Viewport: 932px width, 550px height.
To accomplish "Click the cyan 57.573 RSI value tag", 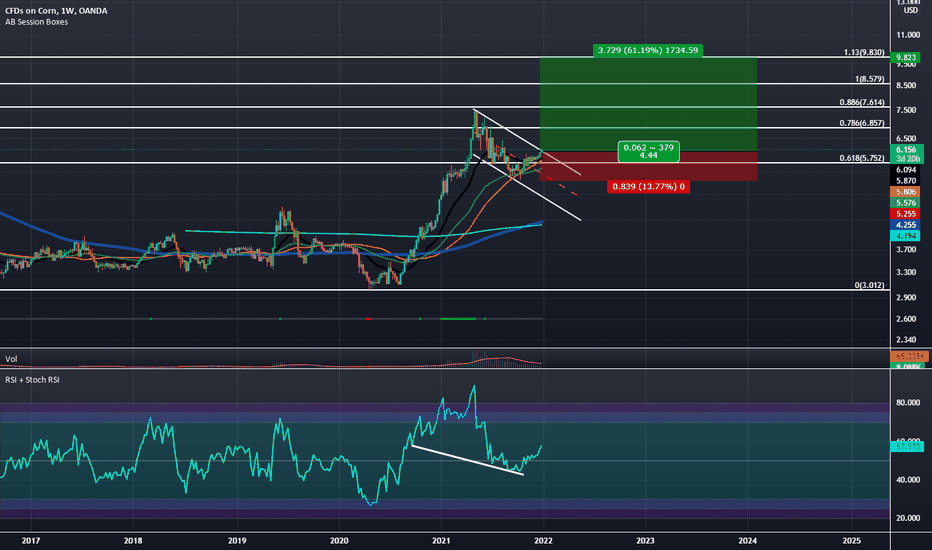I will click(x=907, y=446).
